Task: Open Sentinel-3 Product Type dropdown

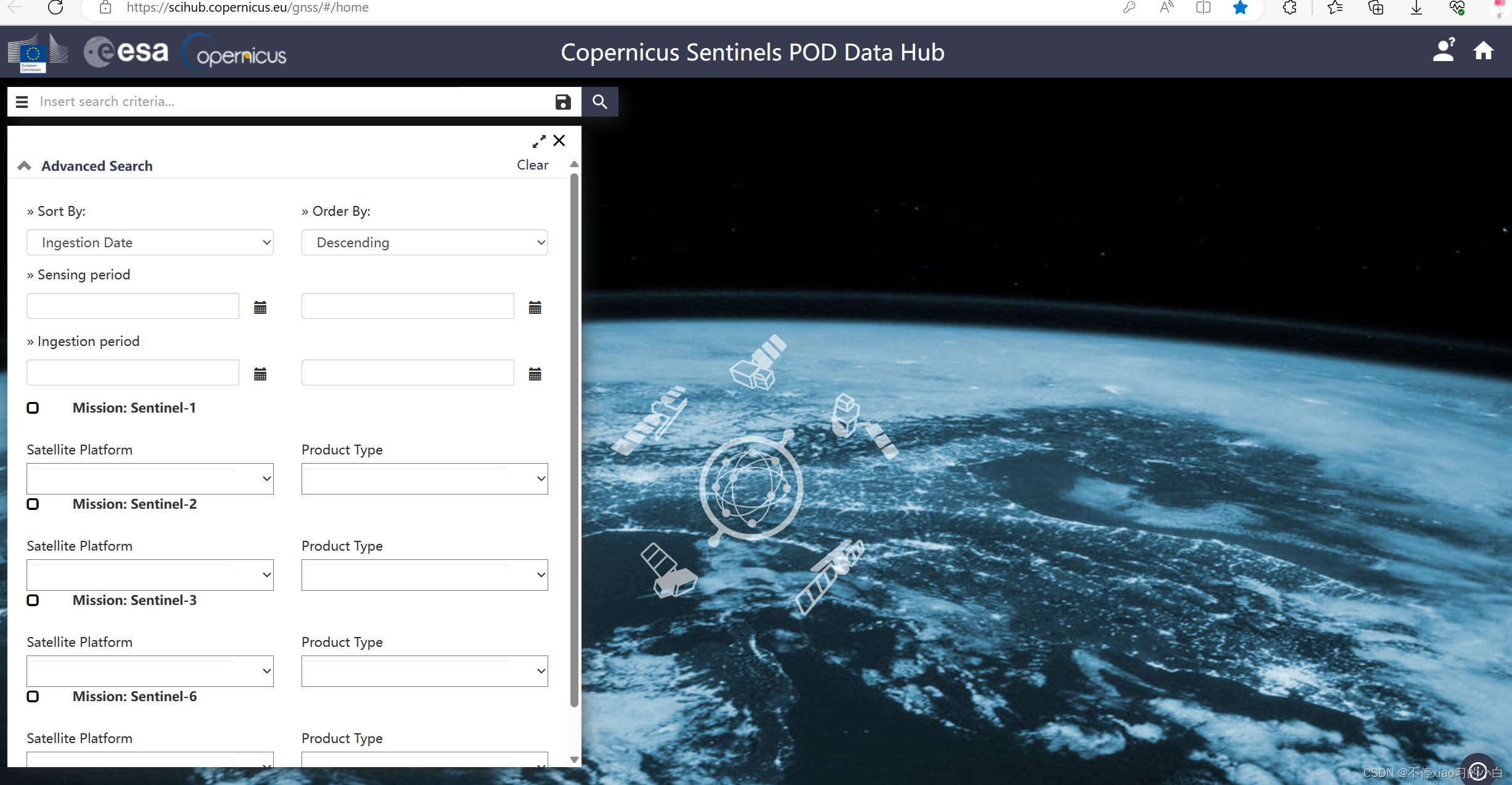Action: pos(424,671)
